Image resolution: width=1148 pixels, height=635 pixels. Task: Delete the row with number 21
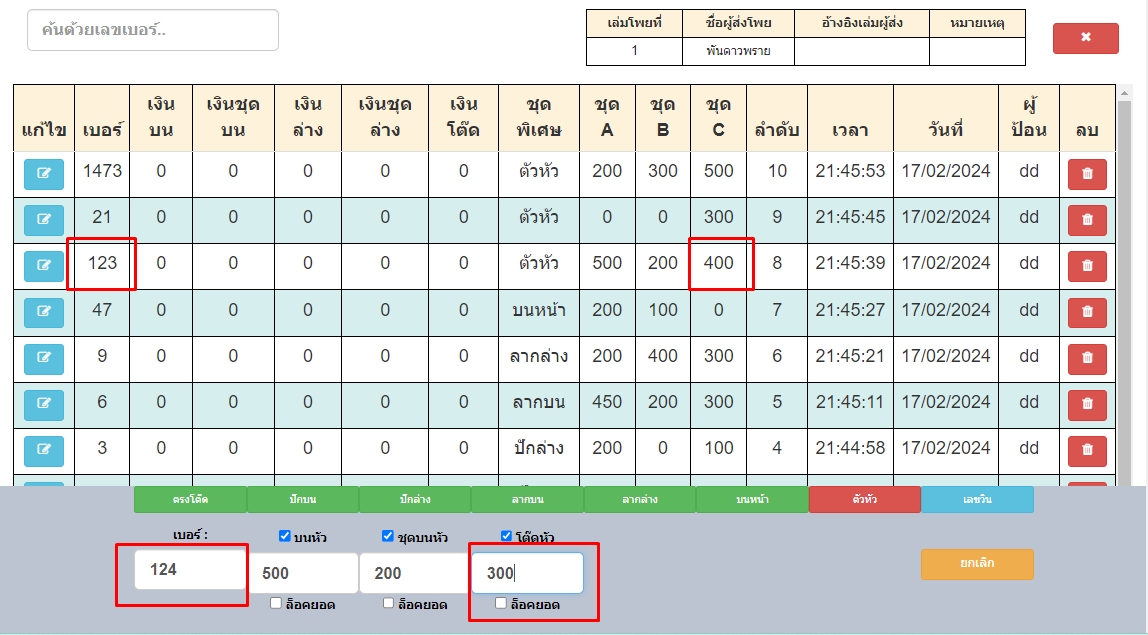pyautogui.click(x=1087, y=219)
